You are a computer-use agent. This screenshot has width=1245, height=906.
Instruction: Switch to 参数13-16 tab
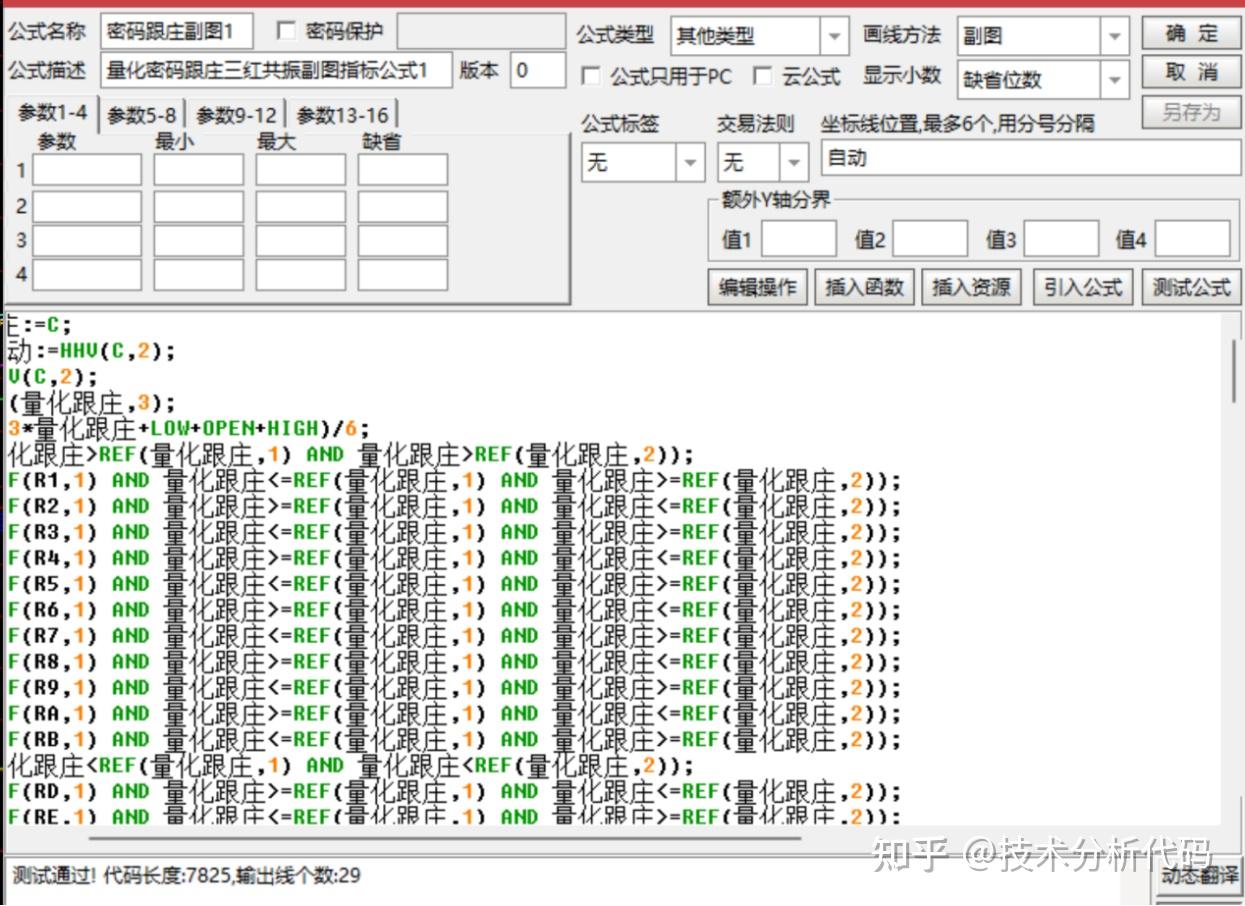click(x=342, y=116)
